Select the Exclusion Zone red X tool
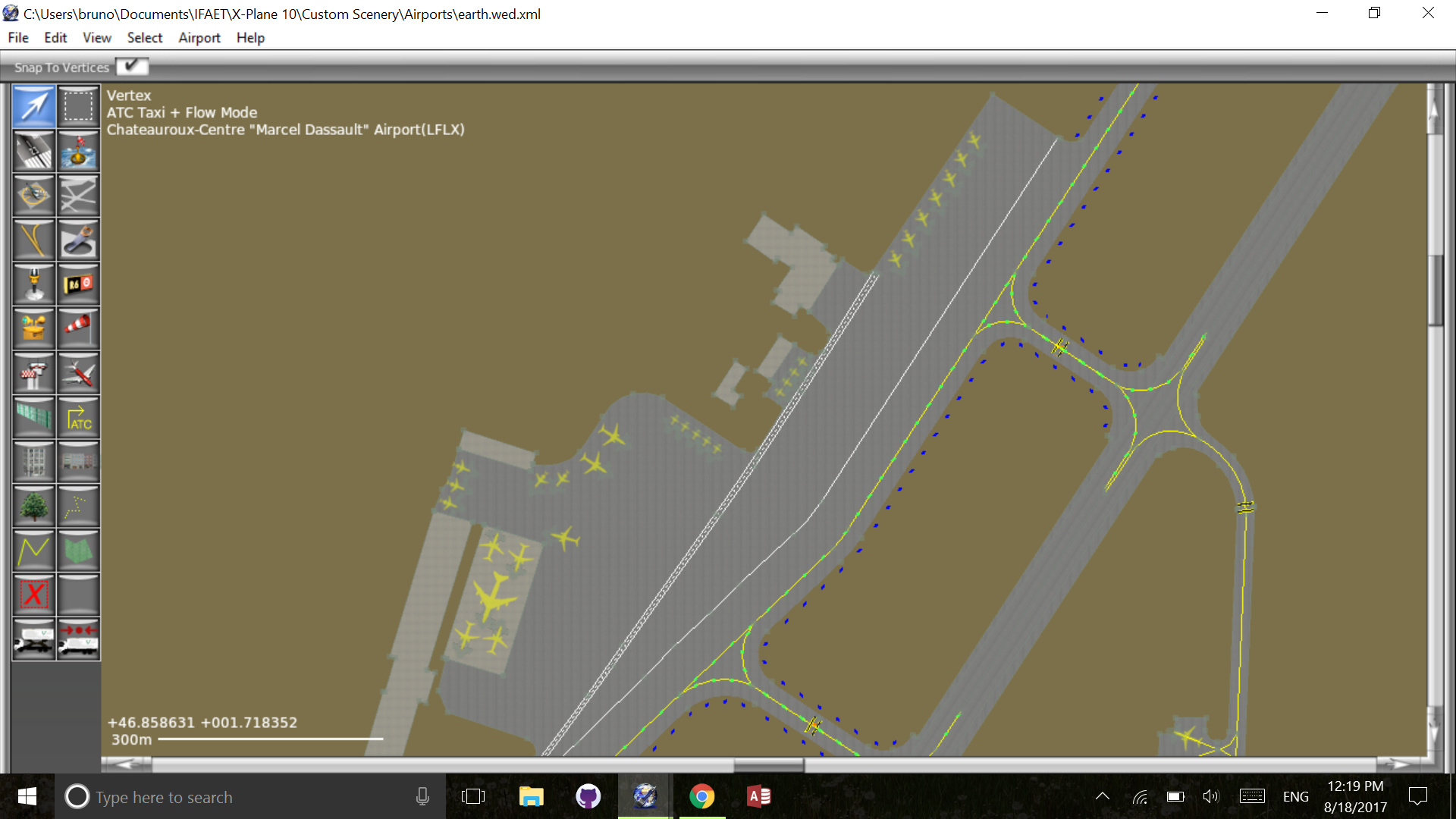 [33, 595]
